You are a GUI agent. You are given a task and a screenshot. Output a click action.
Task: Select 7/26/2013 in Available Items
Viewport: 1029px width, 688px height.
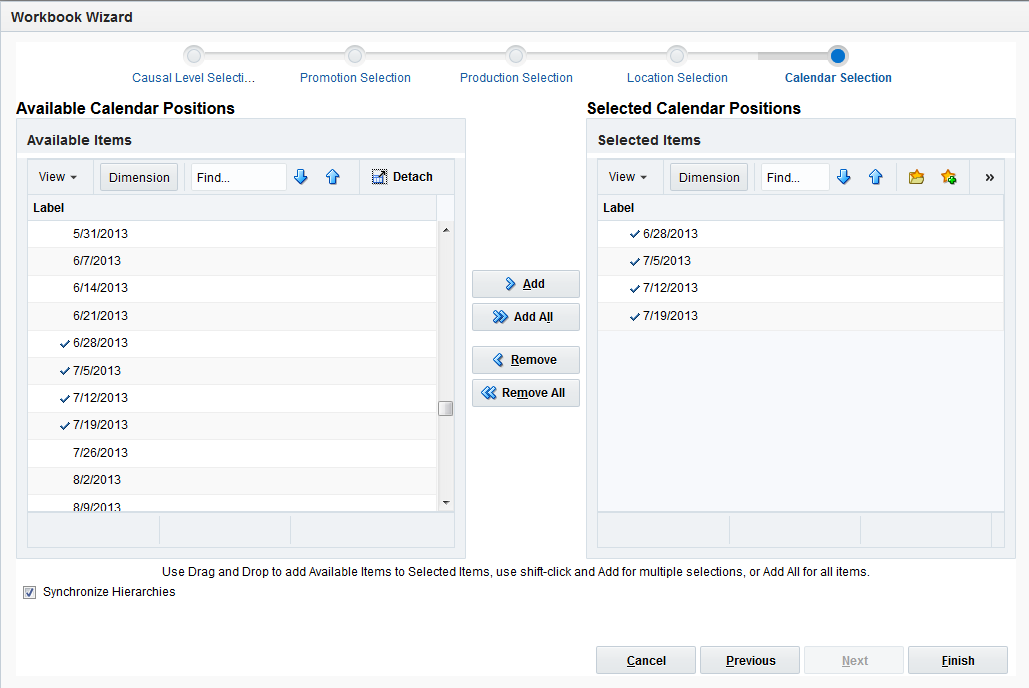[232, 452]
